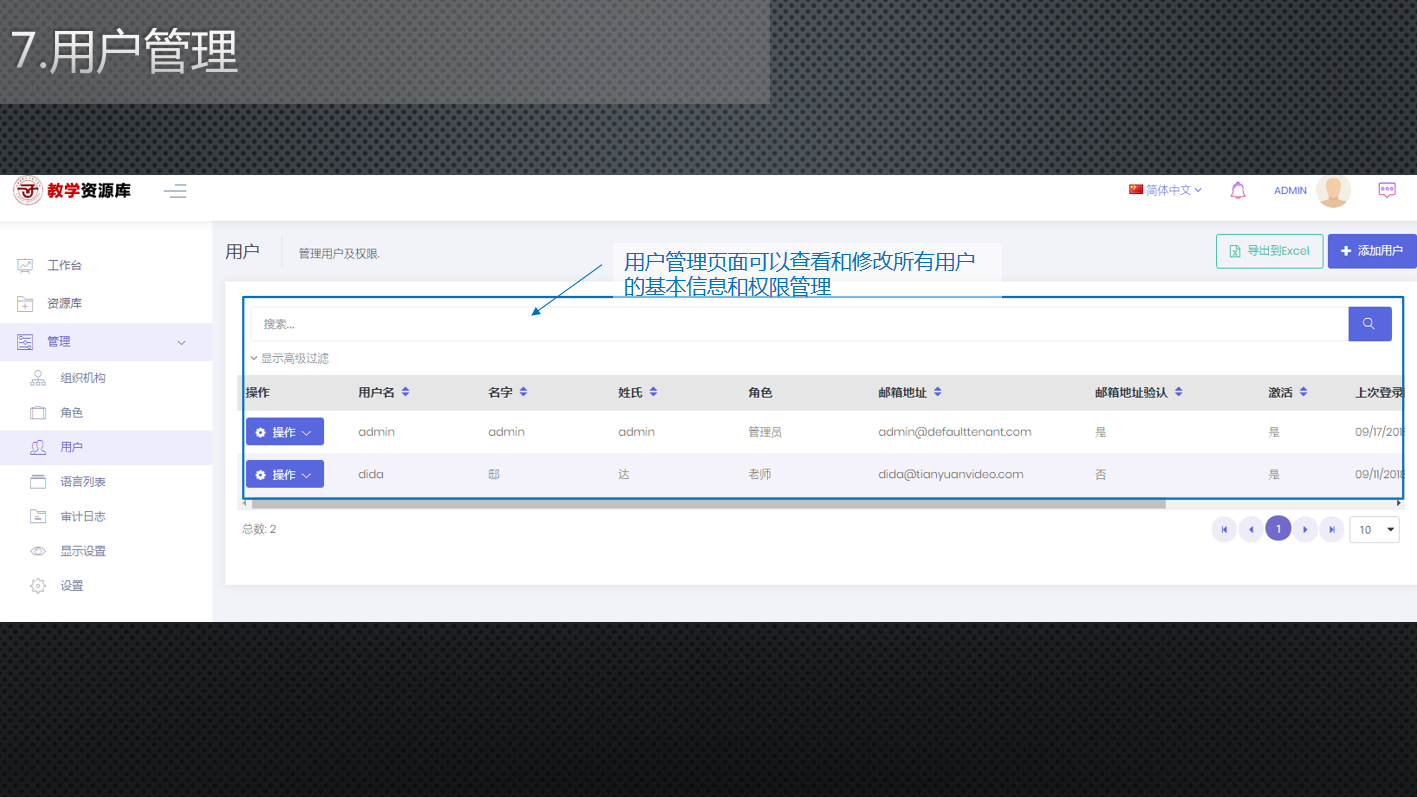Sort by 邮箱地址 column arrows
The image size is (1417, 797).
[937, 392]
